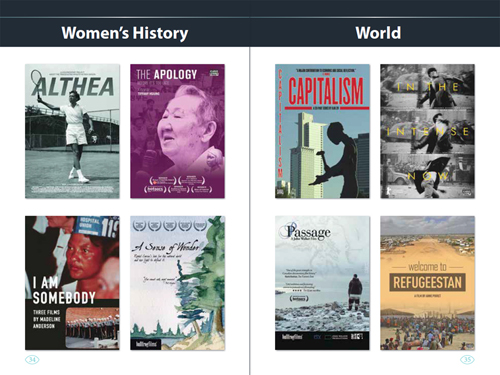Click page number 34 badge
The width and height of the screenshot is (500, 375).
[32, 360]
